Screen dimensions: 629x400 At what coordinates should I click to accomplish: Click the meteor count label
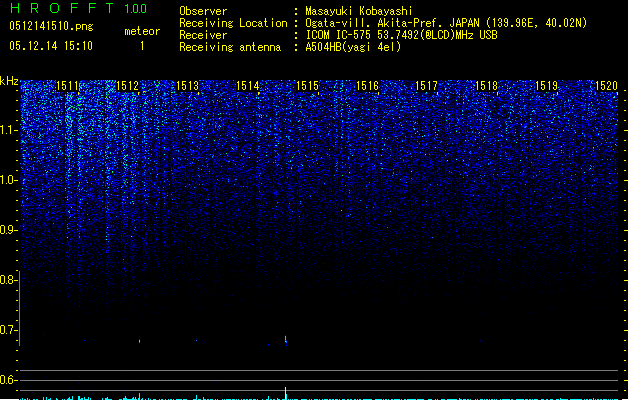(x=142, y=31)
